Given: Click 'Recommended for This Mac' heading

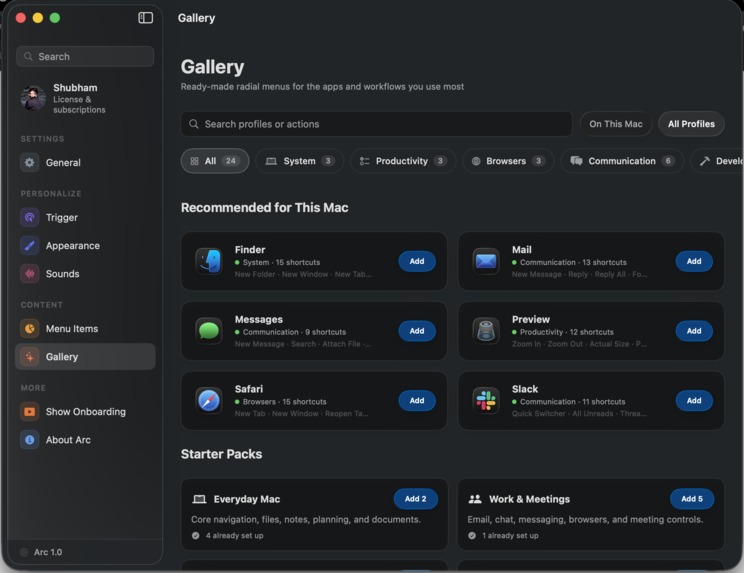Looking at the screenshot, I should (x=264, y=208).
